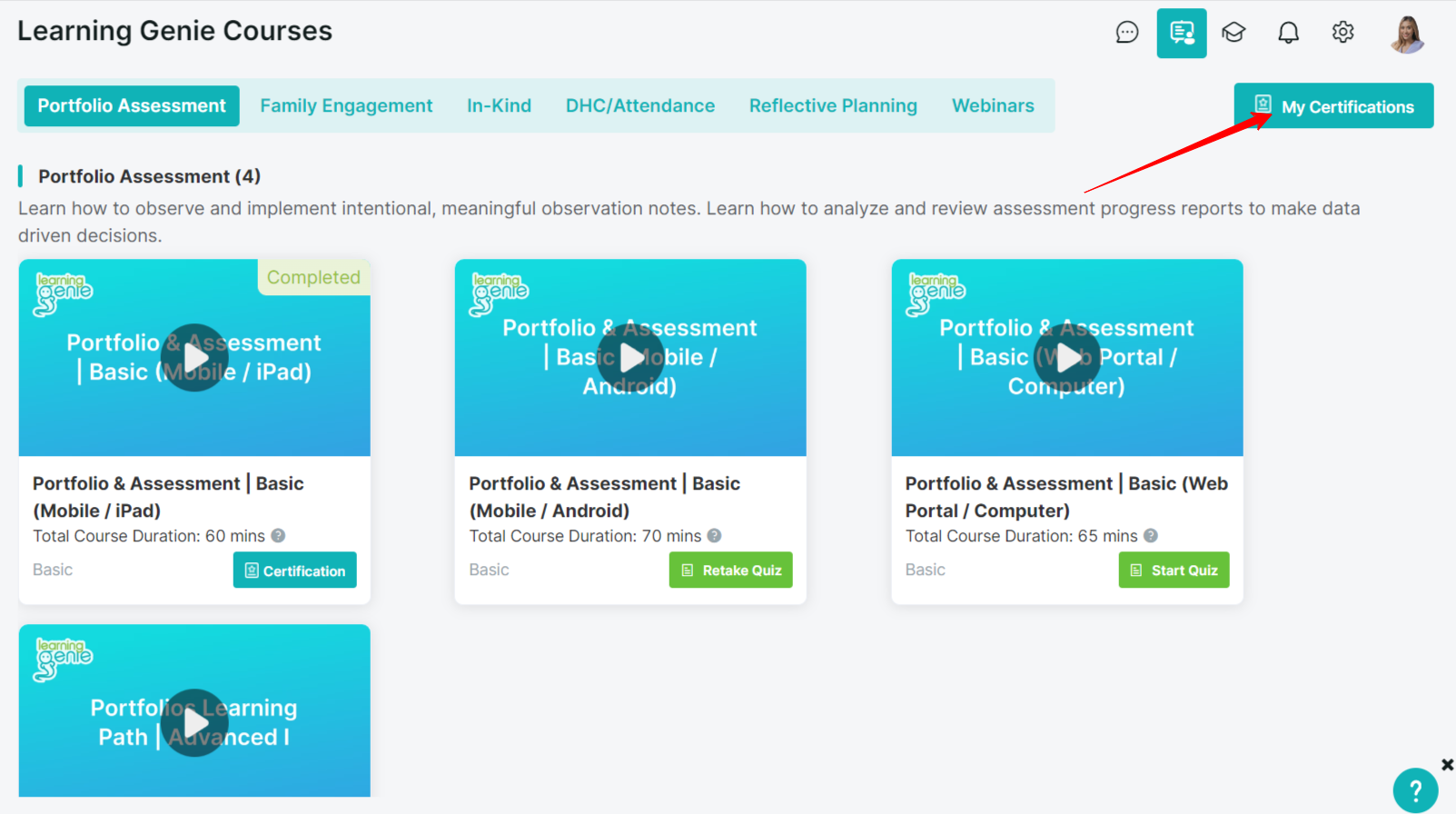Click the info icon beside 70 mins duration

pos(714,536)
